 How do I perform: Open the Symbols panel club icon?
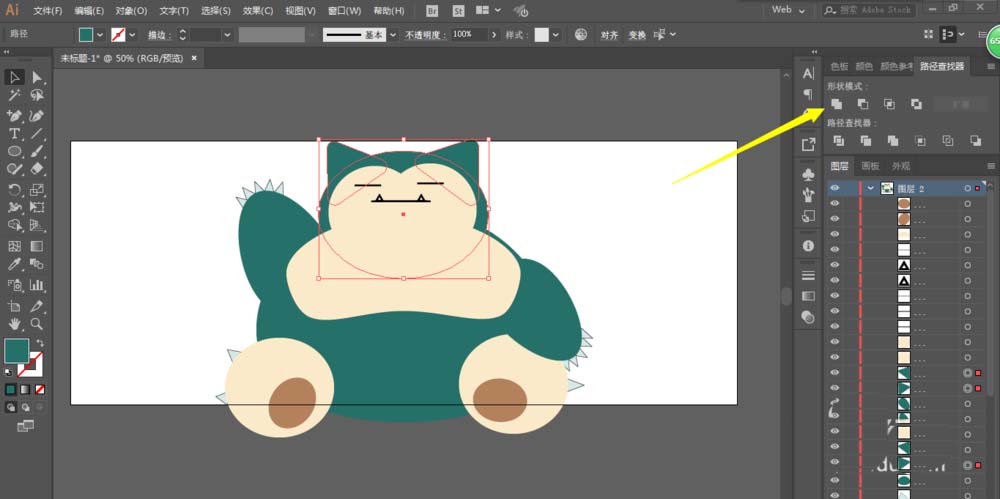(808, 174)
